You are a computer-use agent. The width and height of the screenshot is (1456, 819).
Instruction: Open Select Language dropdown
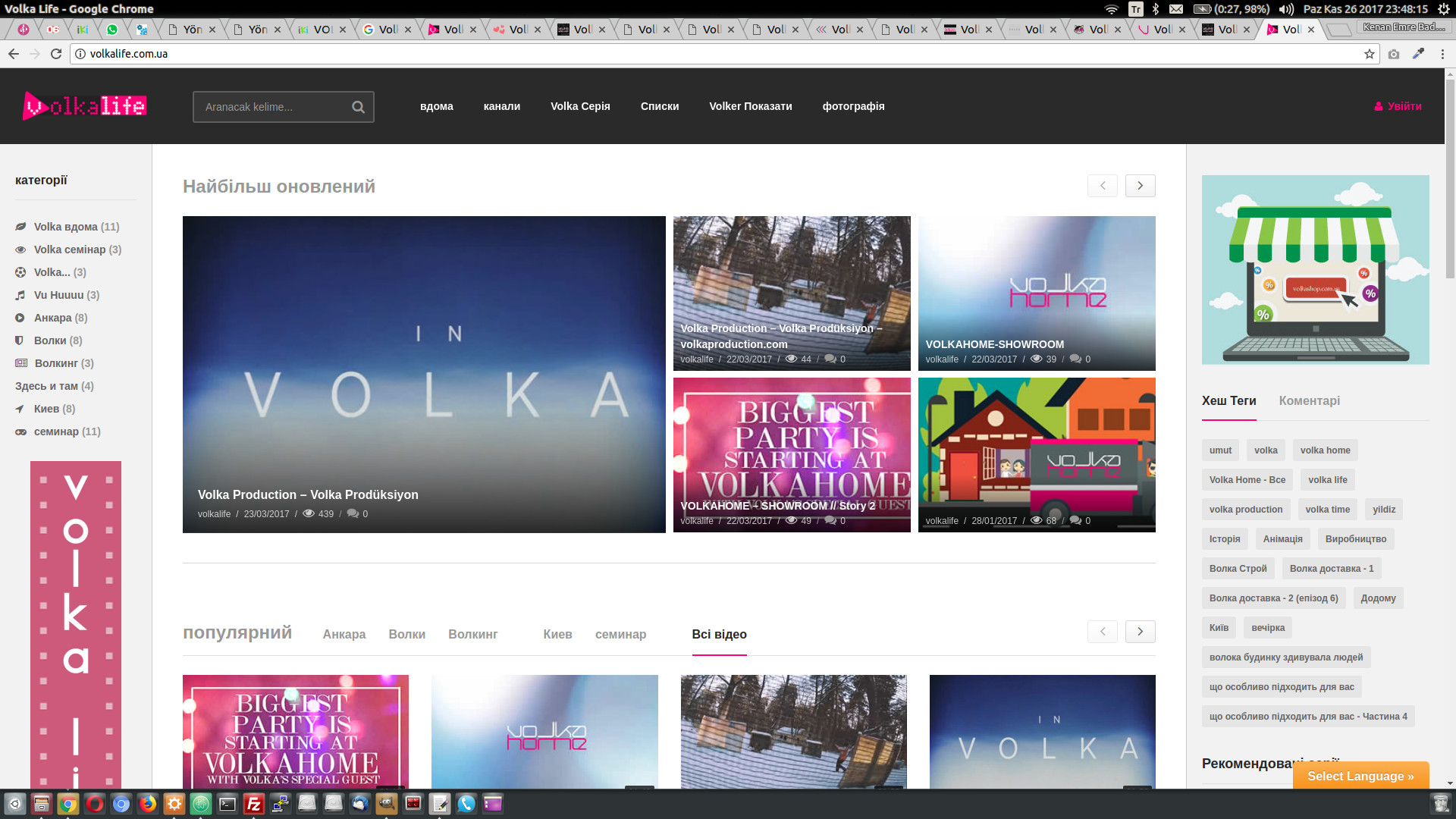[1360, 776]
